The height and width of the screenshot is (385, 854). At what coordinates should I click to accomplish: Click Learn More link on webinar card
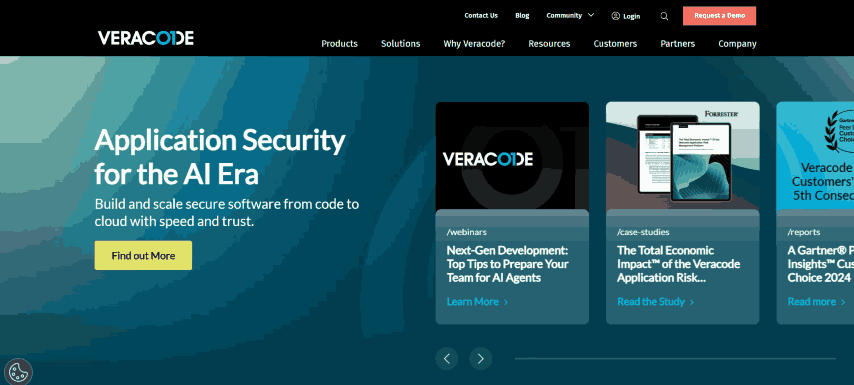pyautogui.click(x=477, y=302)
